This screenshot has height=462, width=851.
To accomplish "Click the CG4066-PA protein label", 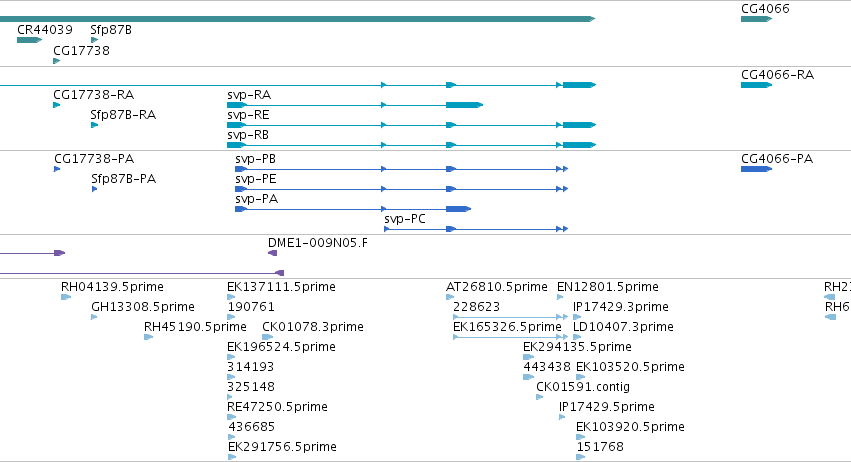I will click(777, 159).
